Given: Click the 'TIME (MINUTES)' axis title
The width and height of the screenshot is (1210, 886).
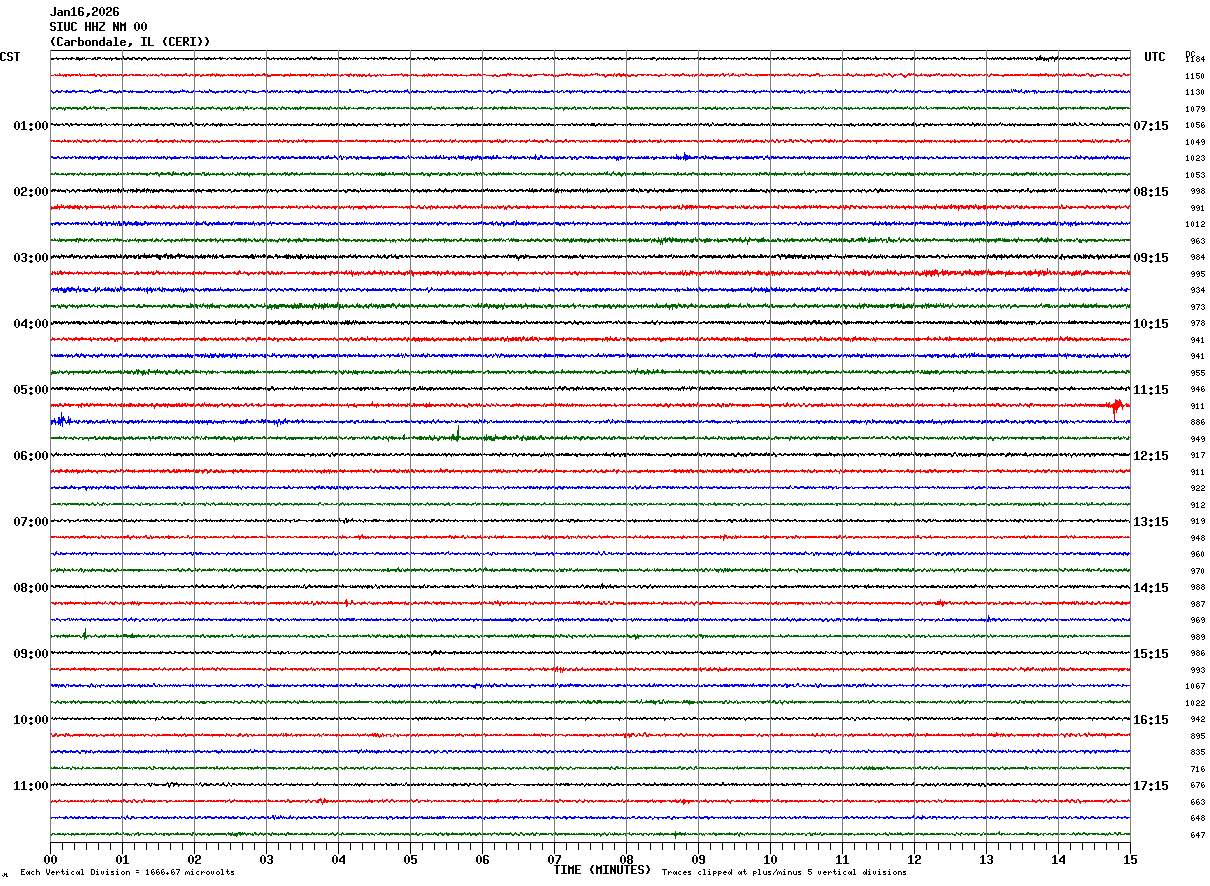Looking at the screenshot, I should tap(602, 870).
